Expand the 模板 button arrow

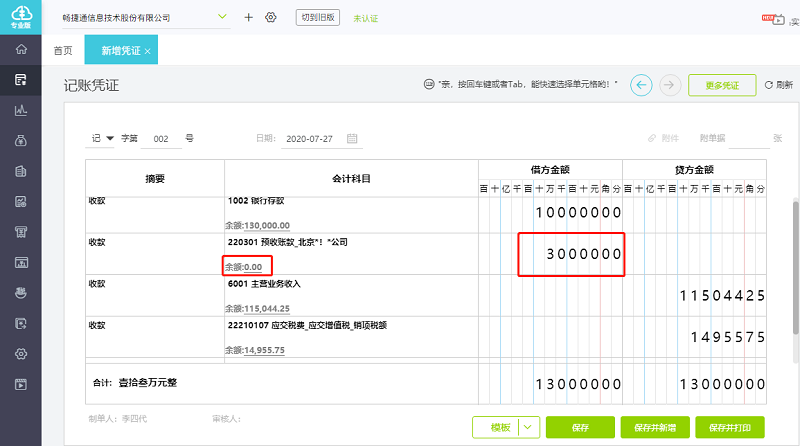(528, 427)
